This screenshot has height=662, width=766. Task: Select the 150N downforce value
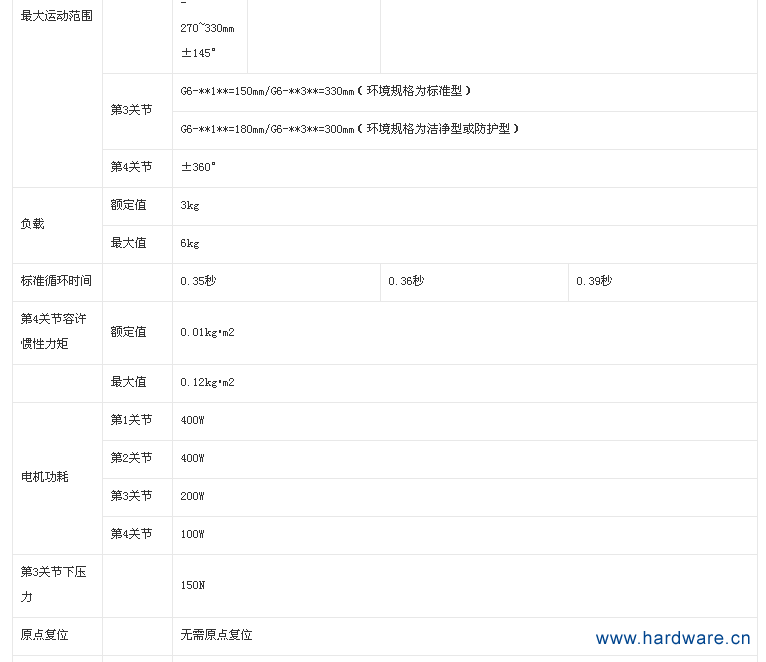tap(192, 585)
